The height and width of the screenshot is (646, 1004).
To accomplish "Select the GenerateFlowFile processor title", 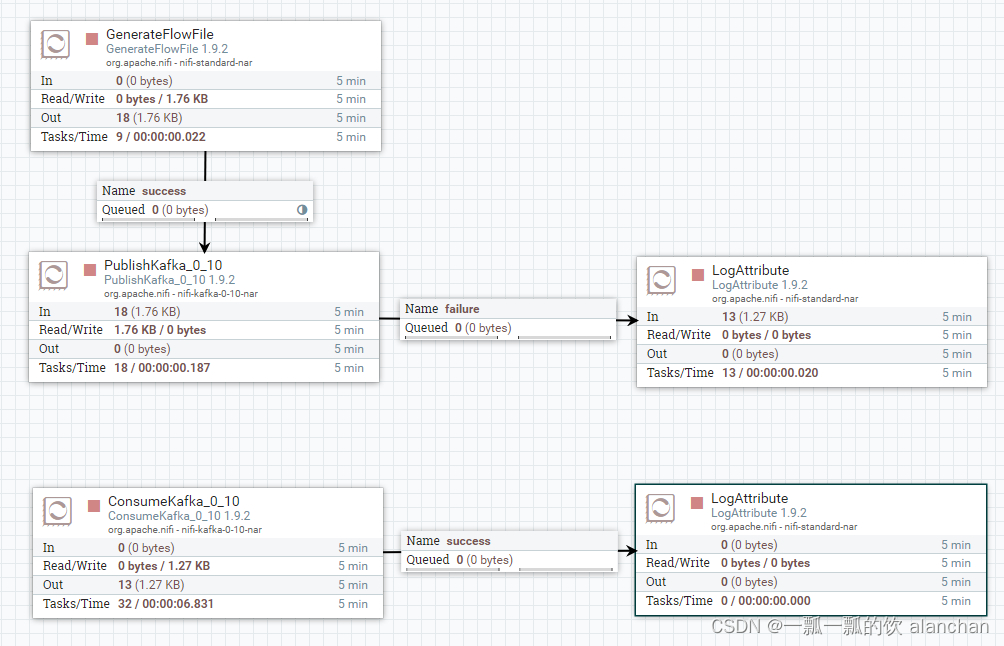I will point(160,35).
